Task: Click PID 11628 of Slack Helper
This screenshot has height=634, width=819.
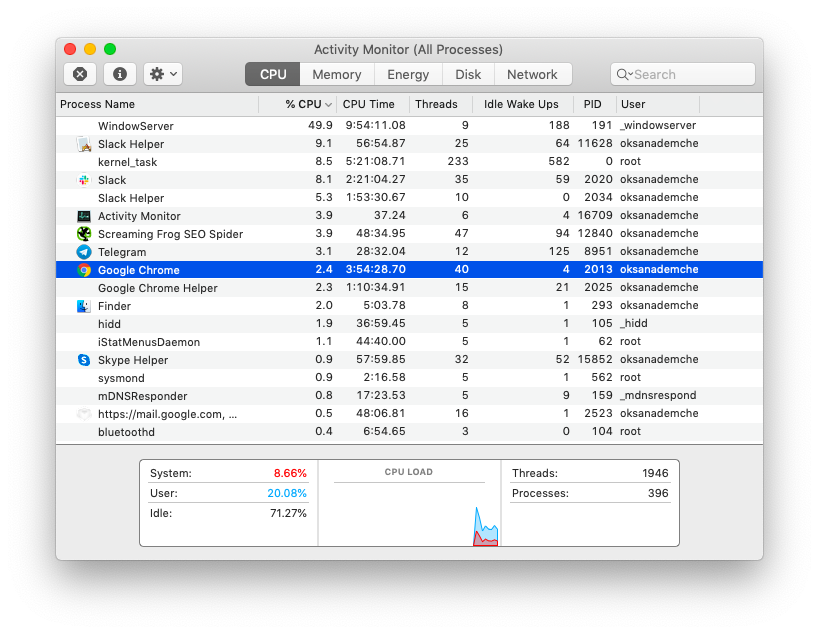Action: pyautogui.click(x=595, y=143)
